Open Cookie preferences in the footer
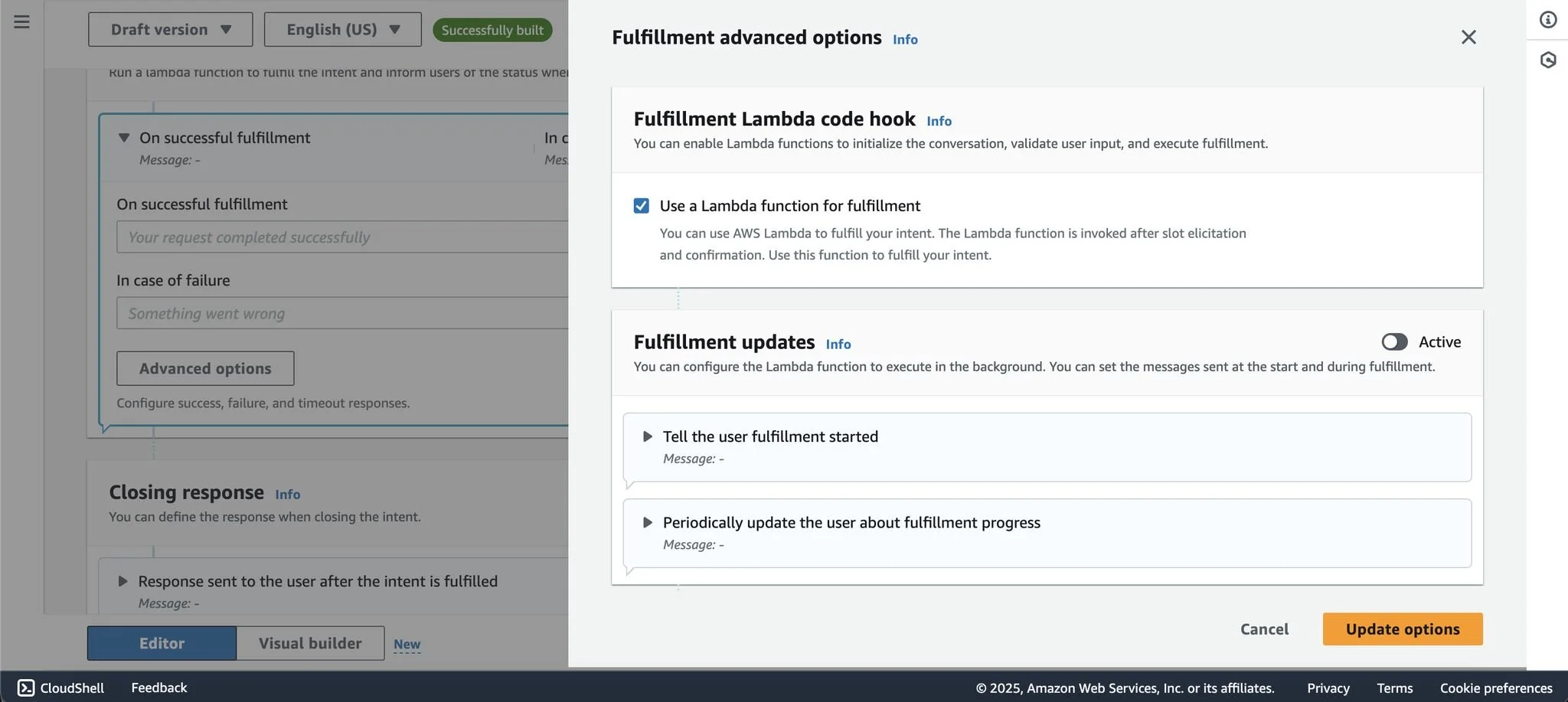Screen dimensions: 1568x702 coord(1496,687)
